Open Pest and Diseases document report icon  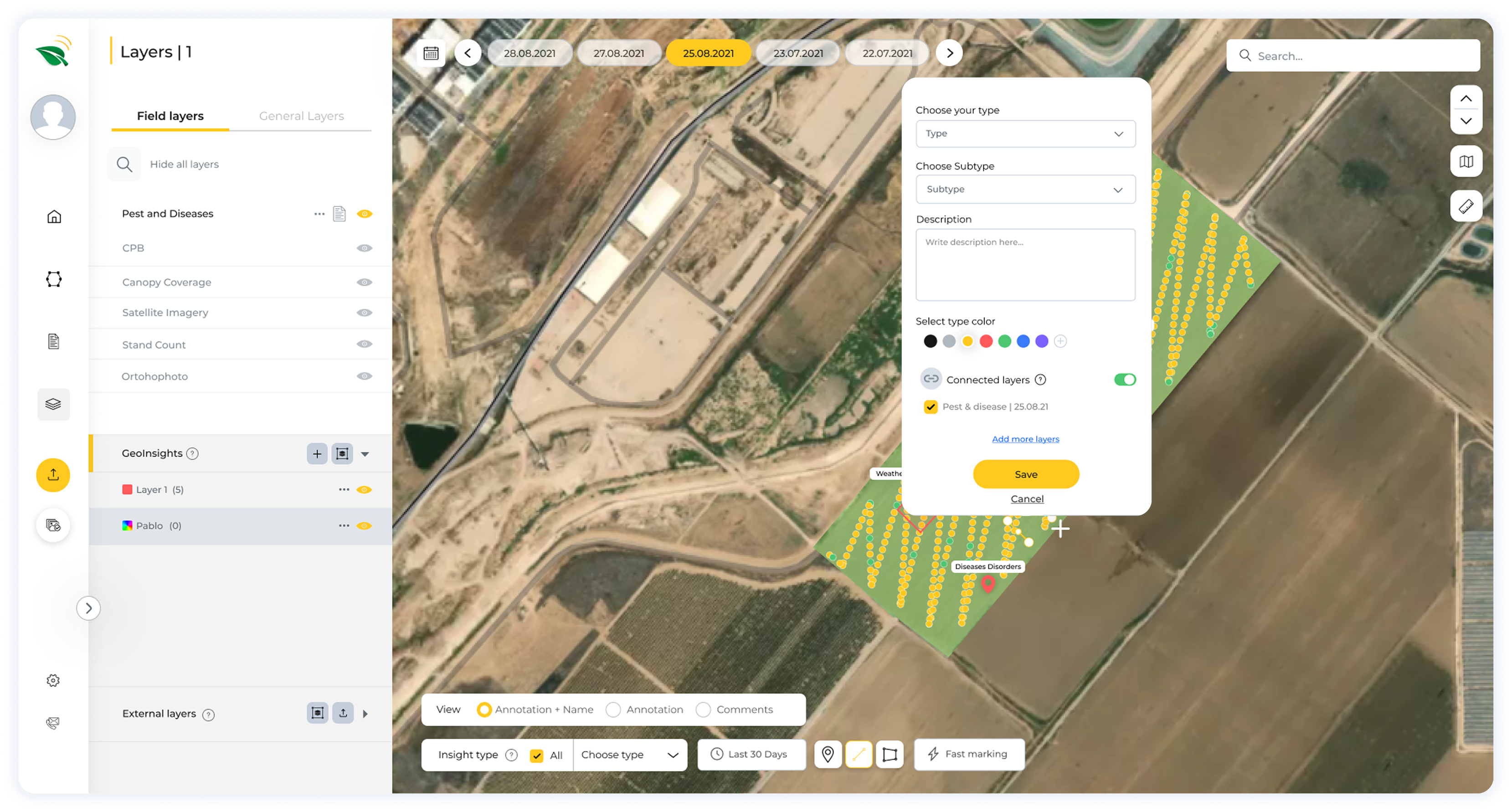point(339,214)
